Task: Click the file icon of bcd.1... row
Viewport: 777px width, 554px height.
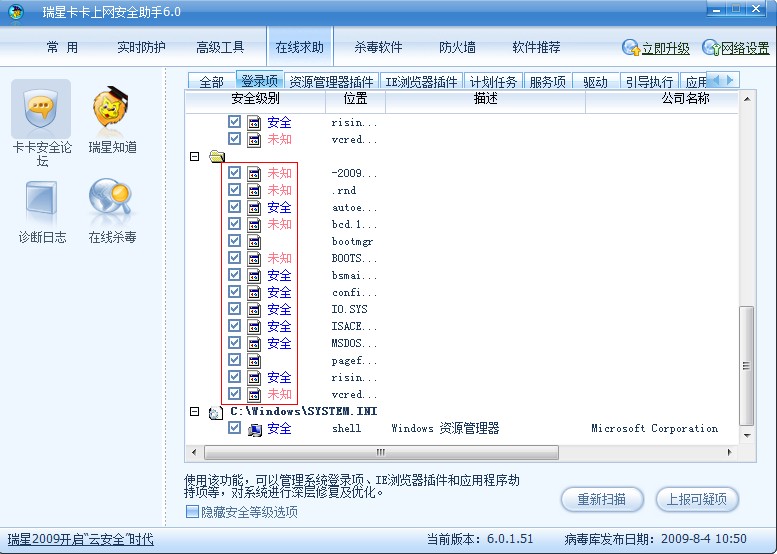Action: [x=254, y=225]
